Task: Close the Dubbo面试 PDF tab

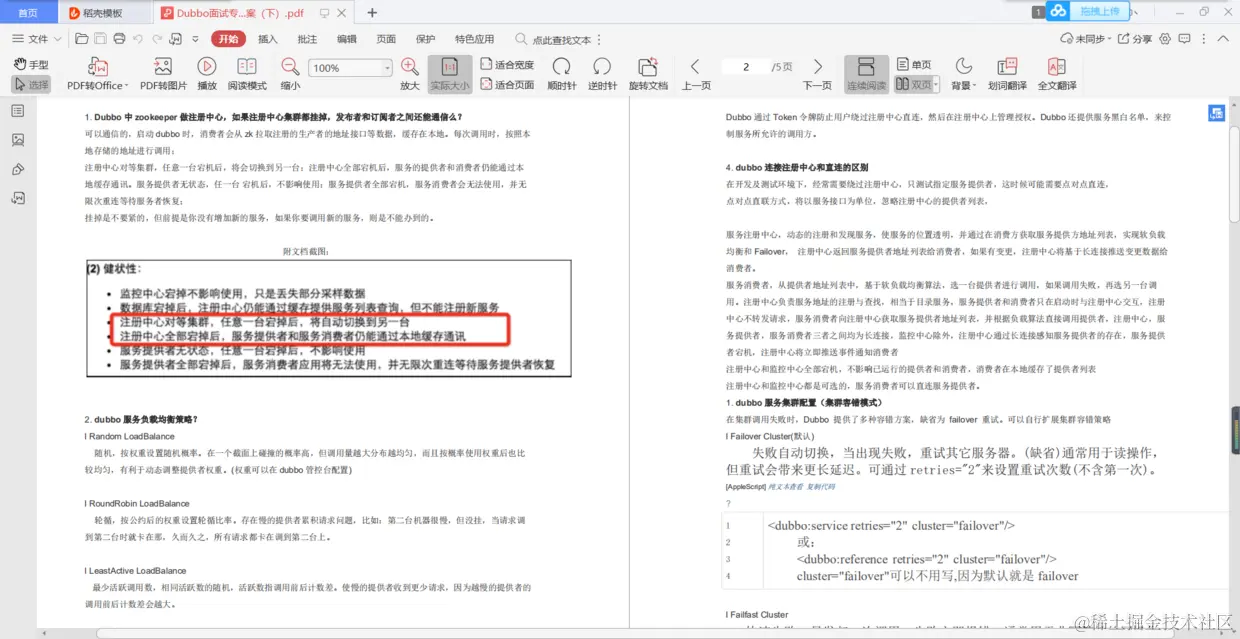Action: click(x=340, y=13)
